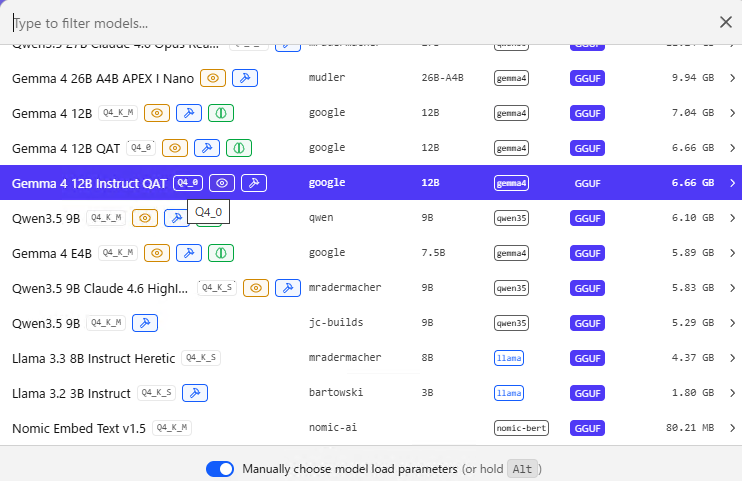This screenshot has height=481, width=742.
Task: Click the hammer icon beside Gemma 4 12B Q4_K_M
Action: point(189,113)
